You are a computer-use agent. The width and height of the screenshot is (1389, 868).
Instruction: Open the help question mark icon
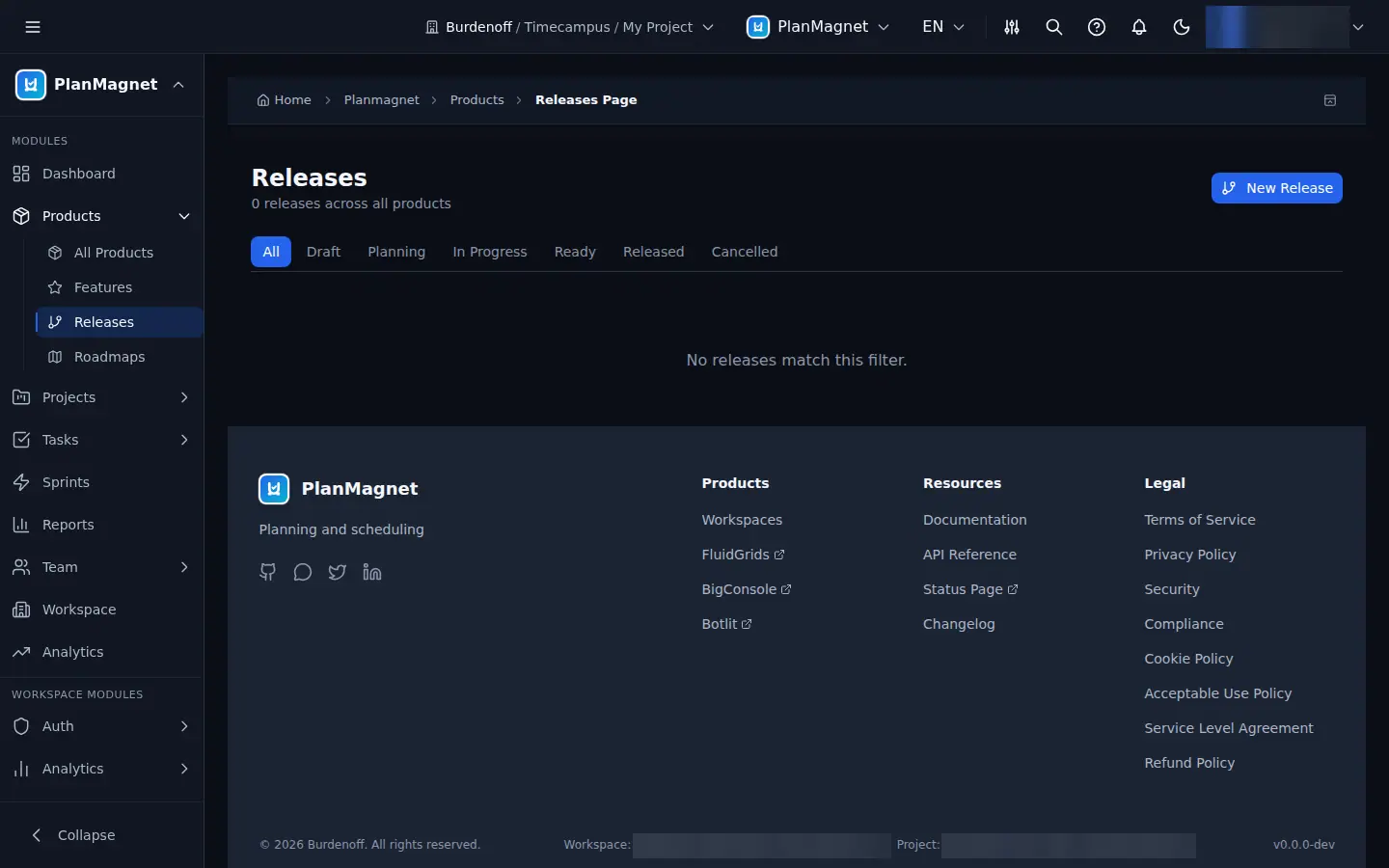[1097, 27]
